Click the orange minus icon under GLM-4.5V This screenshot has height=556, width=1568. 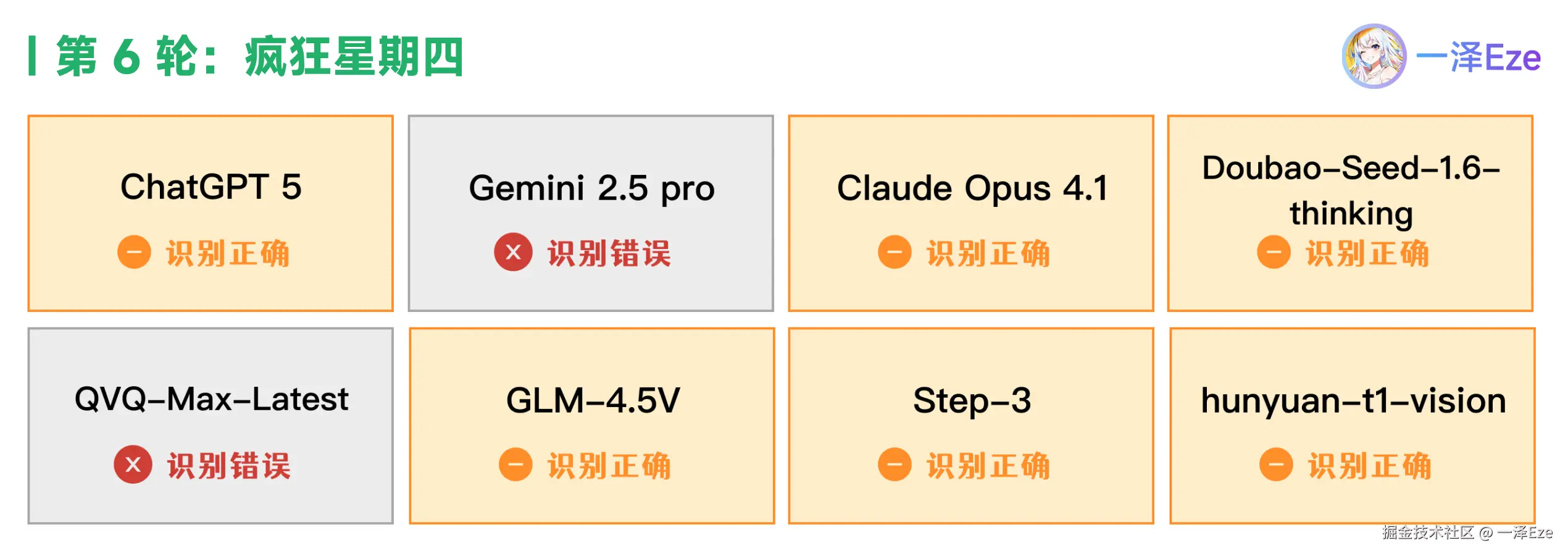[515, 465]
